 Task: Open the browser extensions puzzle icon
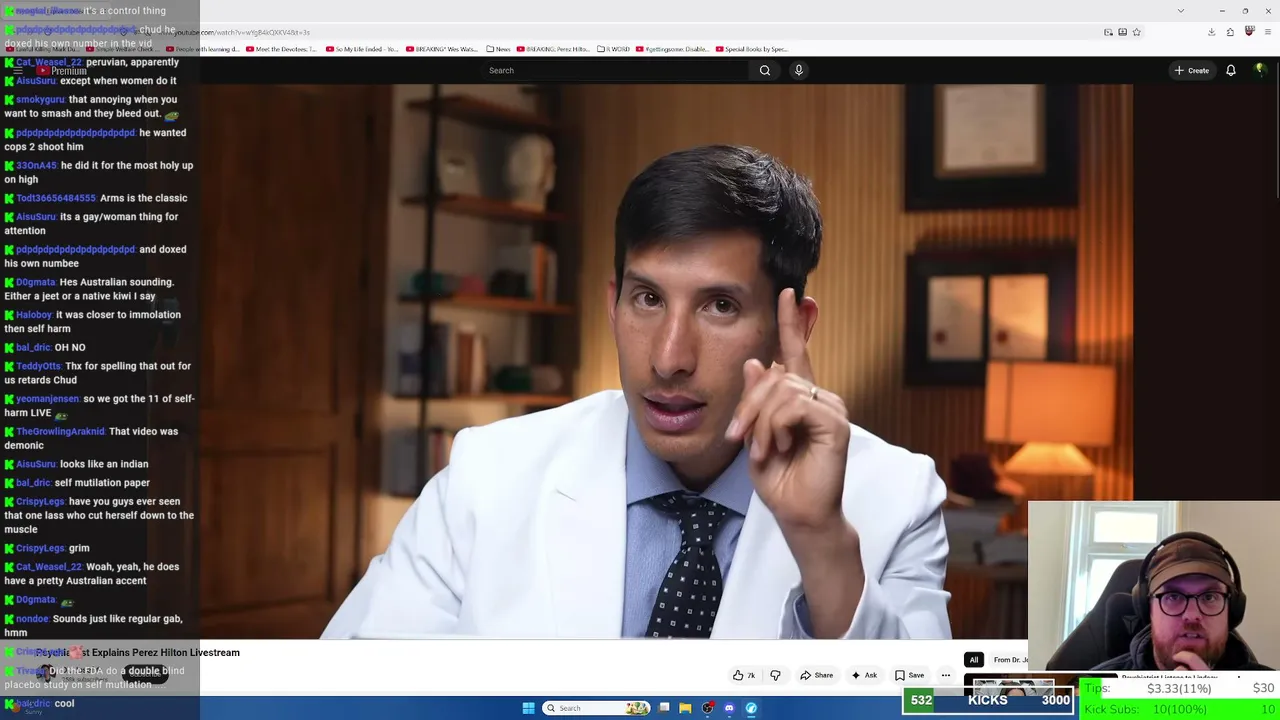click(x=1230, y=32)
